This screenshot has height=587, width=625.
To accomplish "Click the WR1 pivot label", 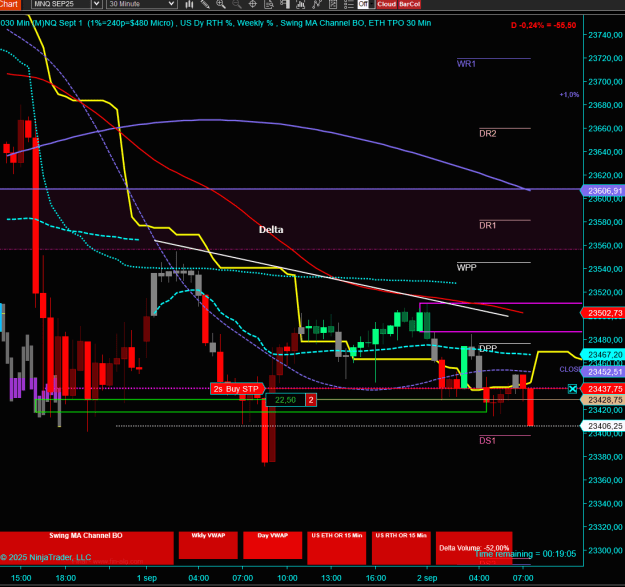I will 466,64.
